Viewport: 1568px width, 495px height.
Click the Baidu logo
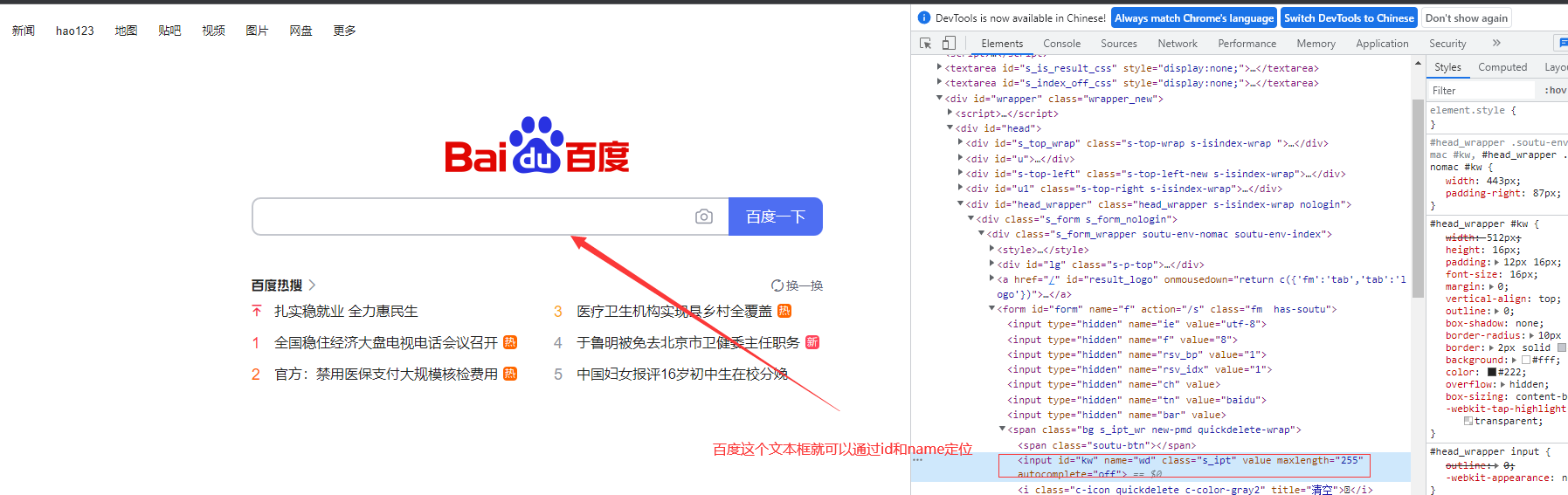(537, 145)
